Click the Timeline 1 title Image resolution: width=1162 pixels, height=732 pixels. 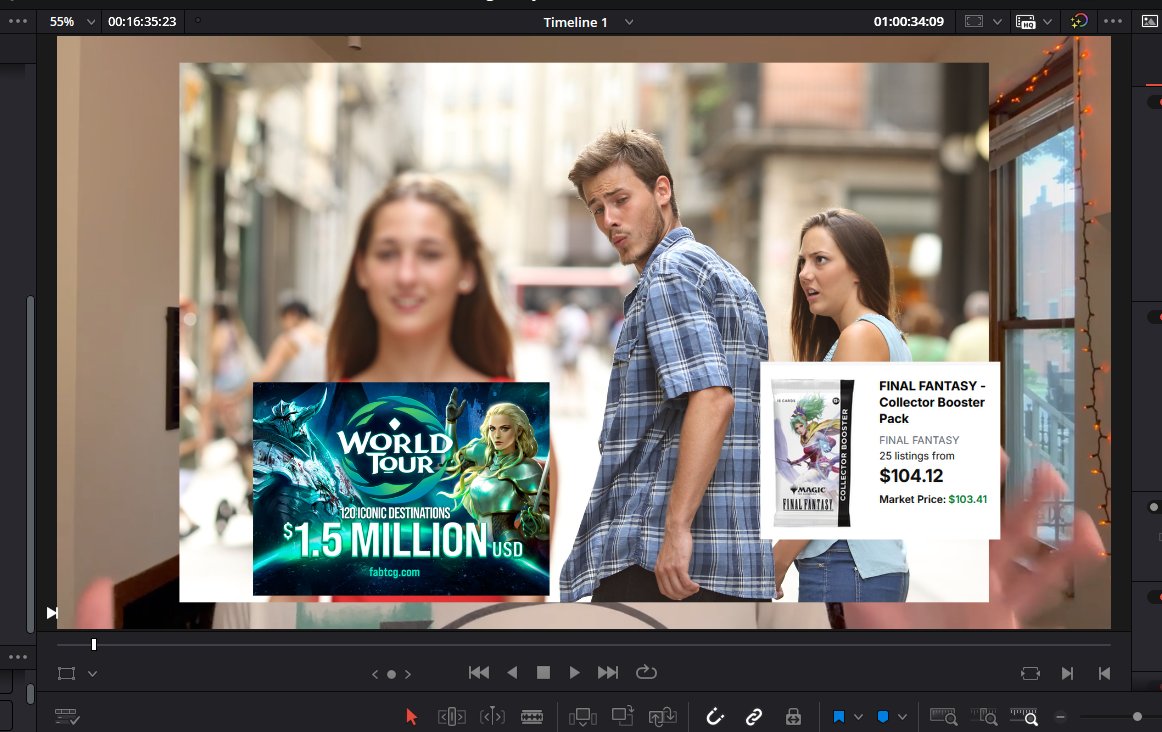[575, 22]
